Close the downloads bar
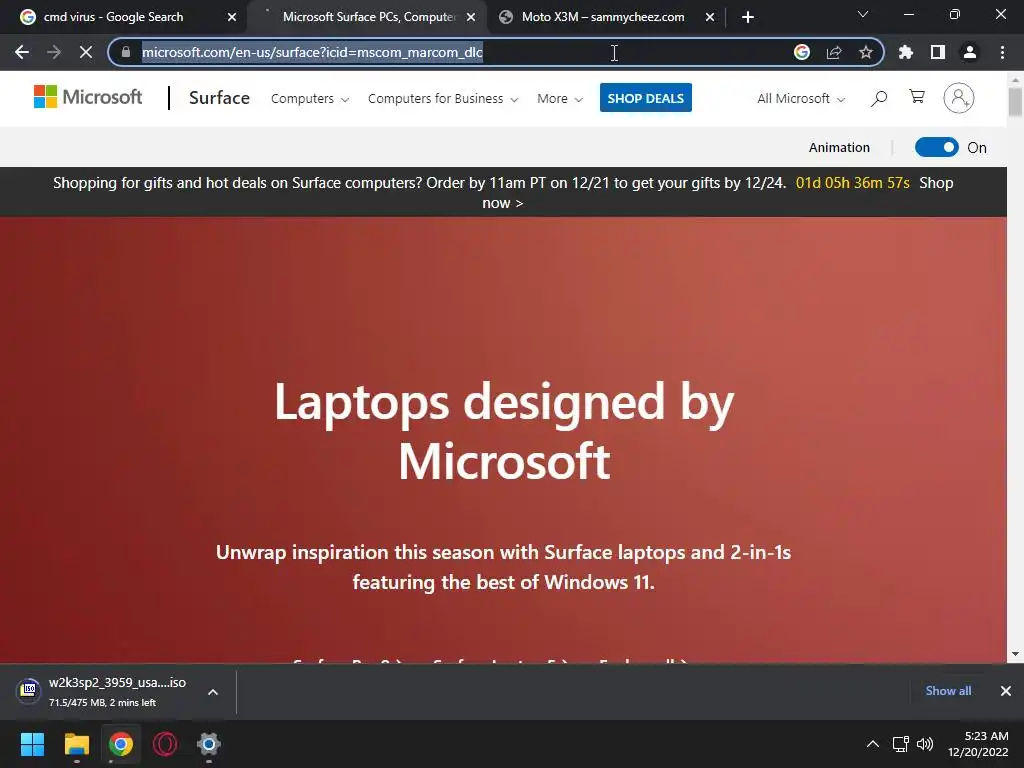The image size is (1024, 768). [x=1006, y=691]
